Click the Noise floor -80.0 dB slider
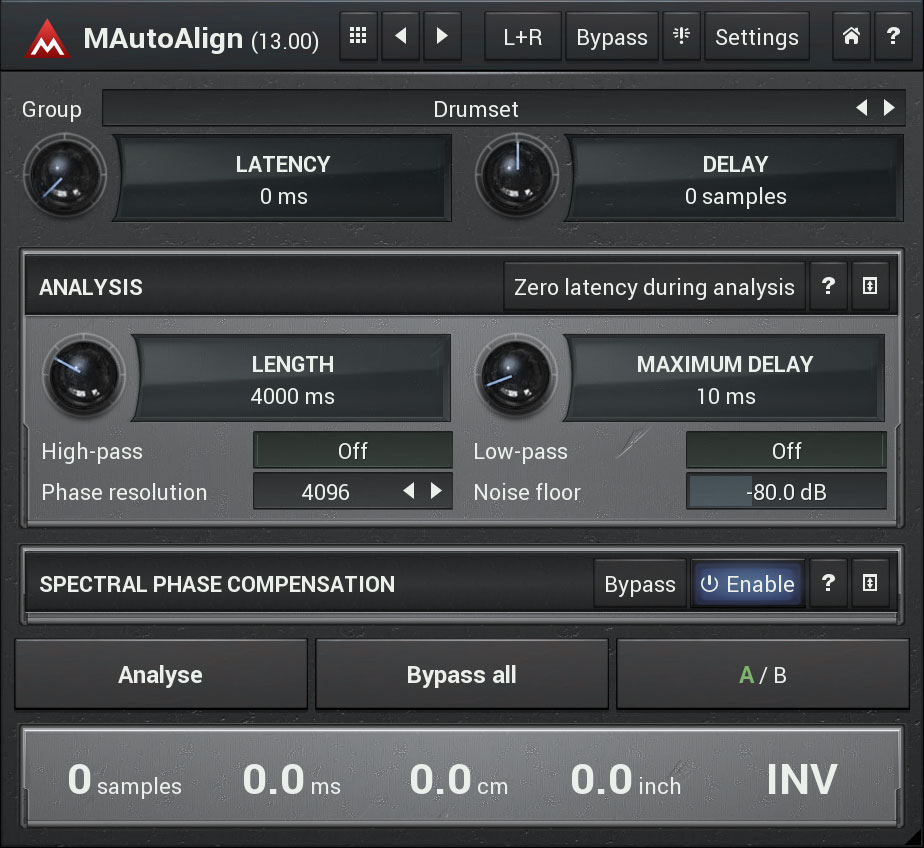This screenshot has width=924, height=848. pyautogui.click(x=786, y=492)
